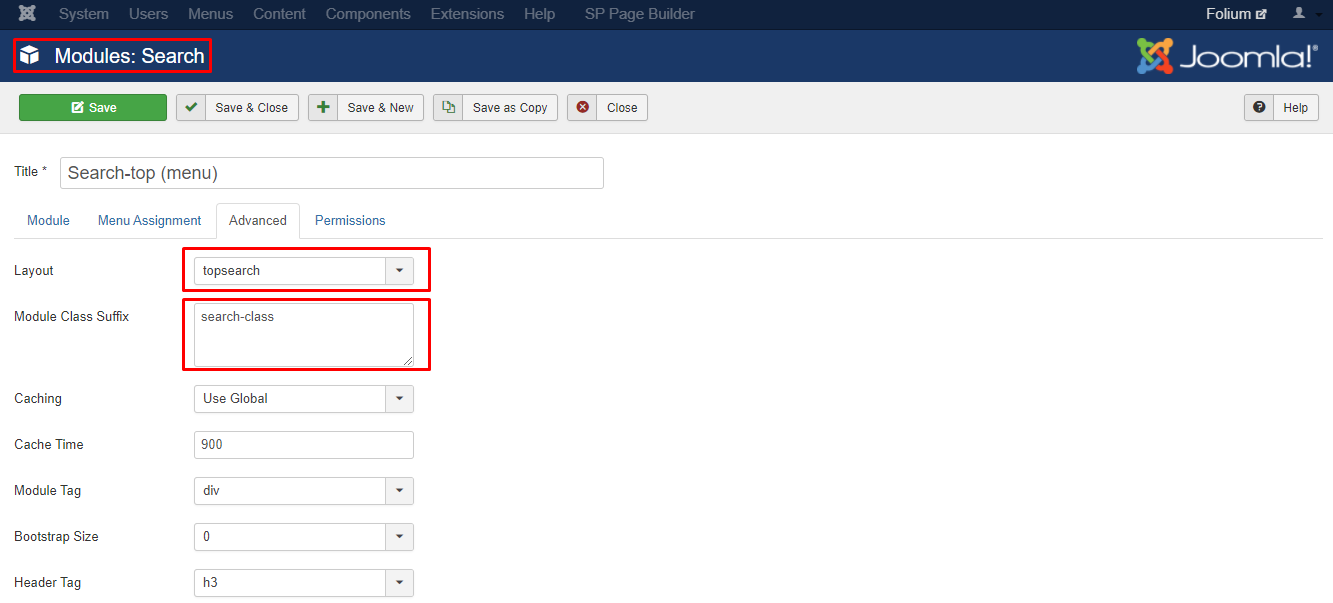Image resolution: width=1333 pixels, height=603 pixels.
Task: Click the Module Class Suffix label
Action: (x=72, y=317)
